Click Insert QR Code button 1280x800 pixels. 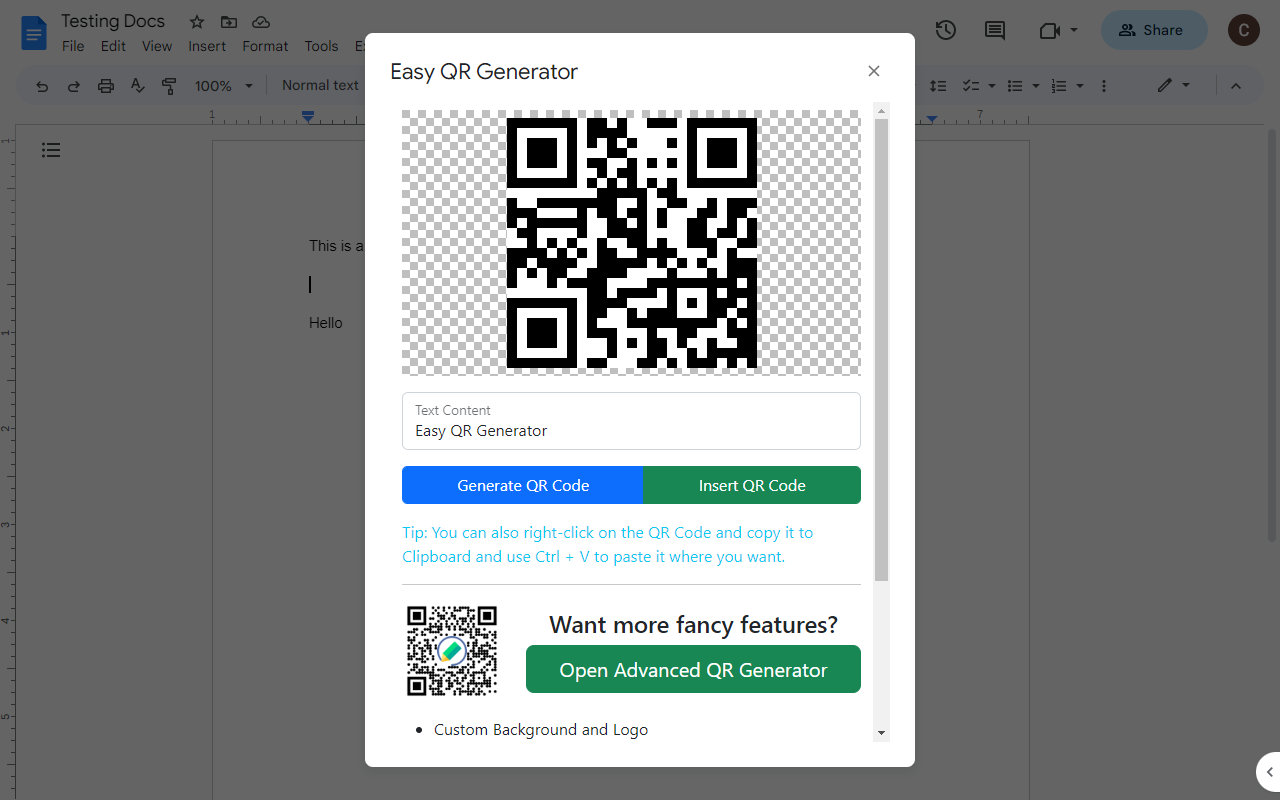point(752,485)
